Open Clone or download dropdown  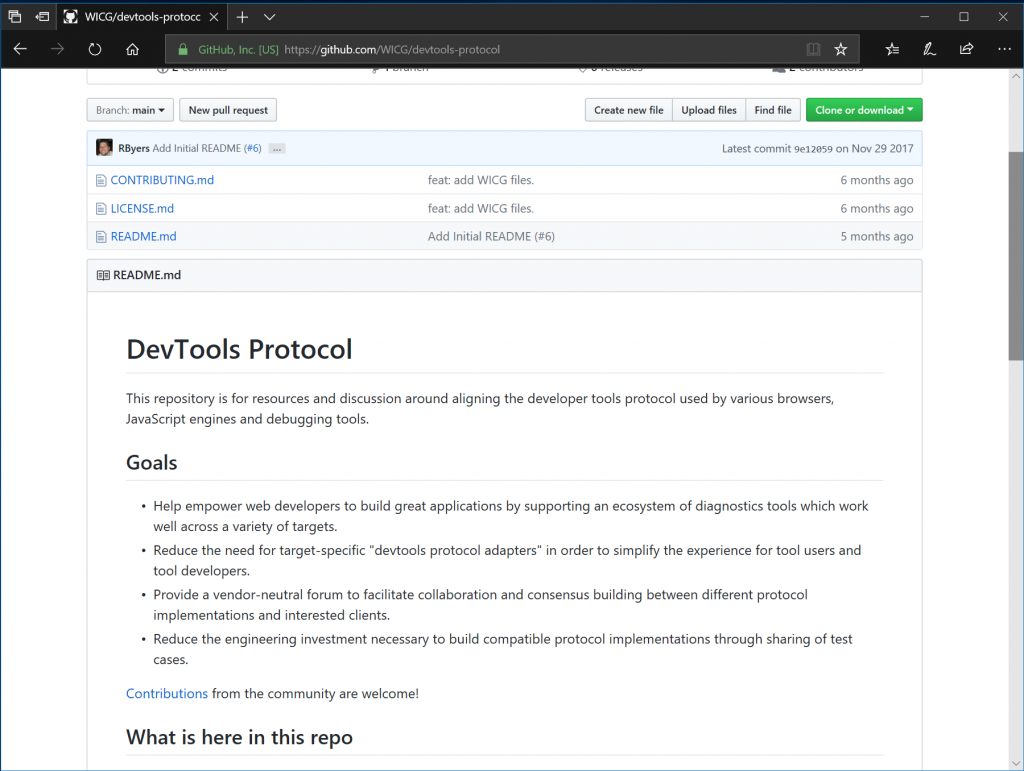[864, 110]
